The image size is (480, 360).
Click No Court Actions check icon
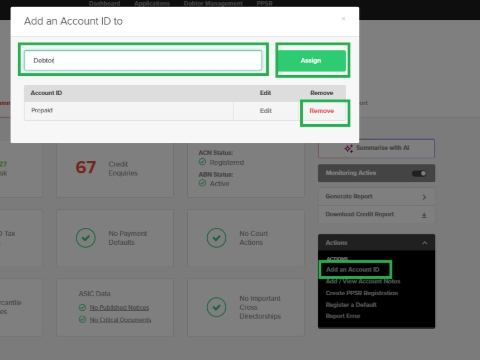click(x=217, y=238)
